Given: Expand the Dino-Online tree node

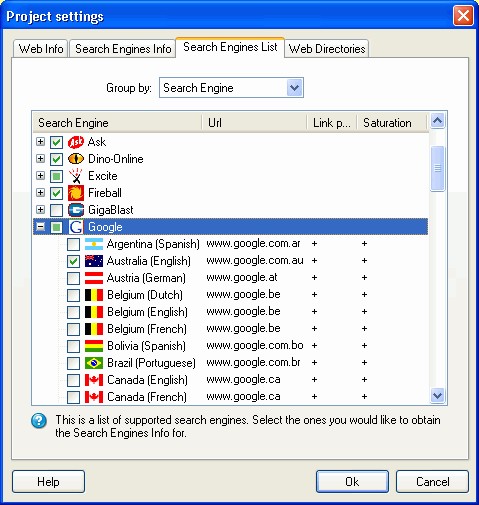Looking at the screenshot, I should pos(40,159).
